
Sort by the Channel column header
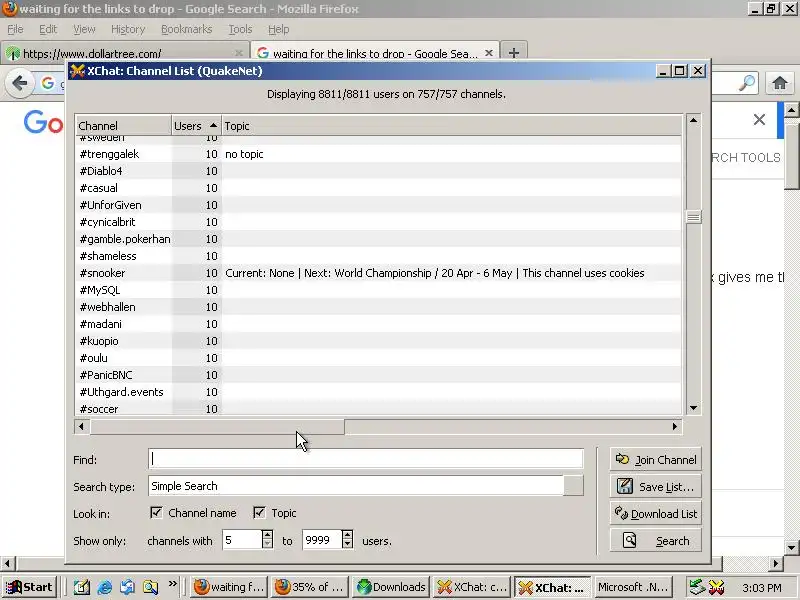tap(123, 126)
